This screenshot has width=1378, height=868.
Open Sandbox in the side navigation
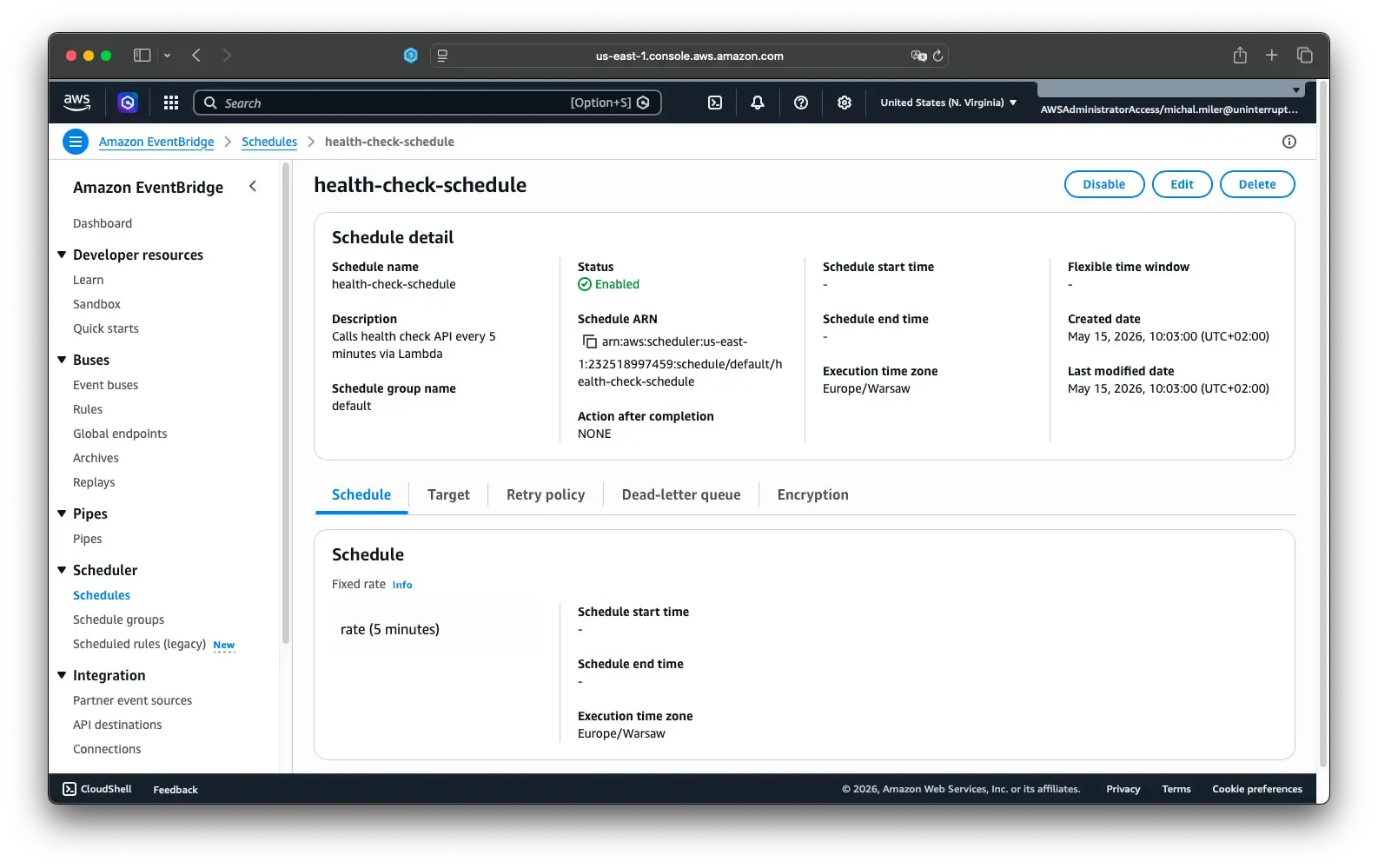(x=96, y=304)
